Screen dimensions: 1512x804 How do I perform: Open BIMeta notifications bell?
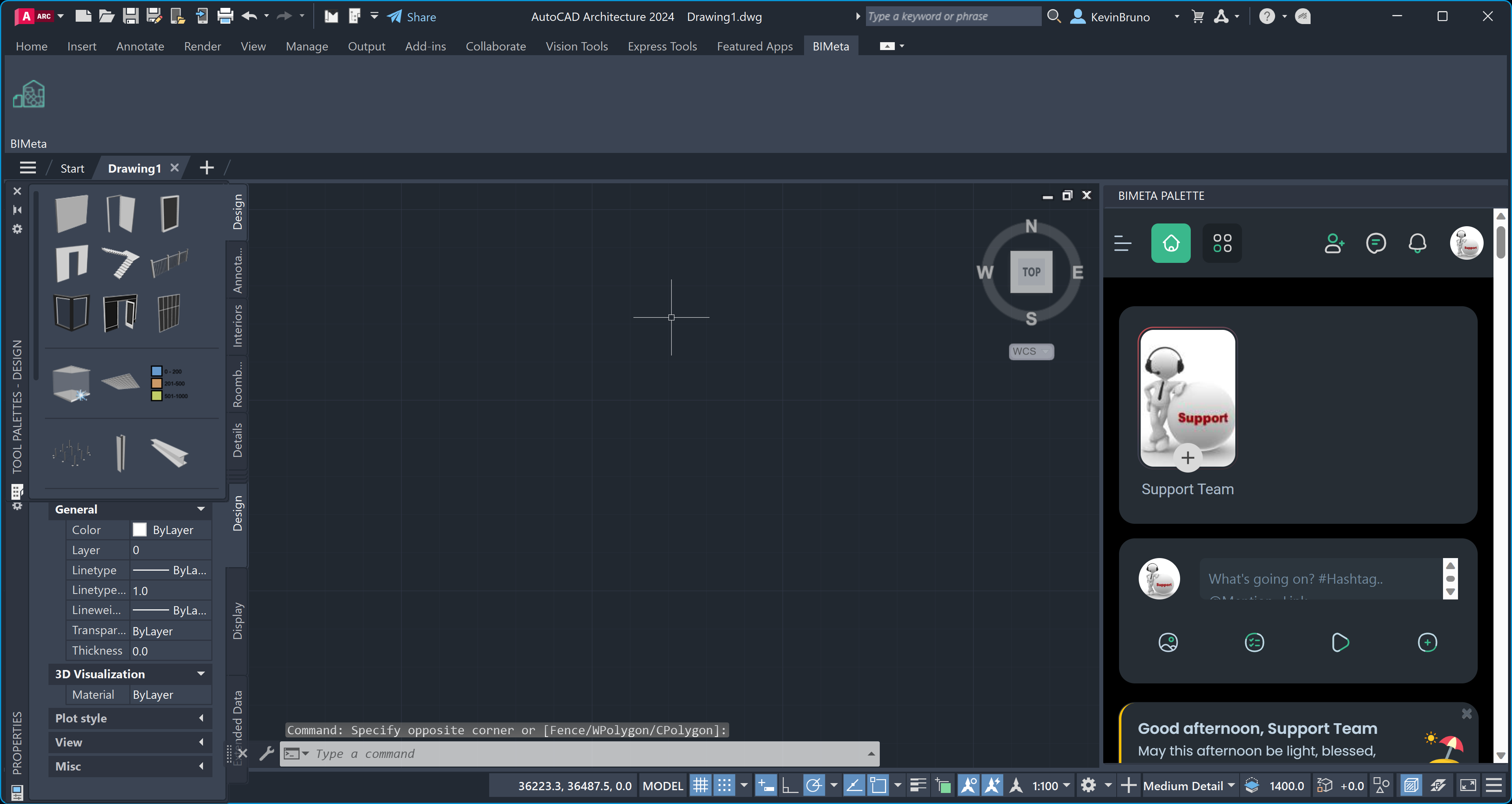click(1417, 243)
